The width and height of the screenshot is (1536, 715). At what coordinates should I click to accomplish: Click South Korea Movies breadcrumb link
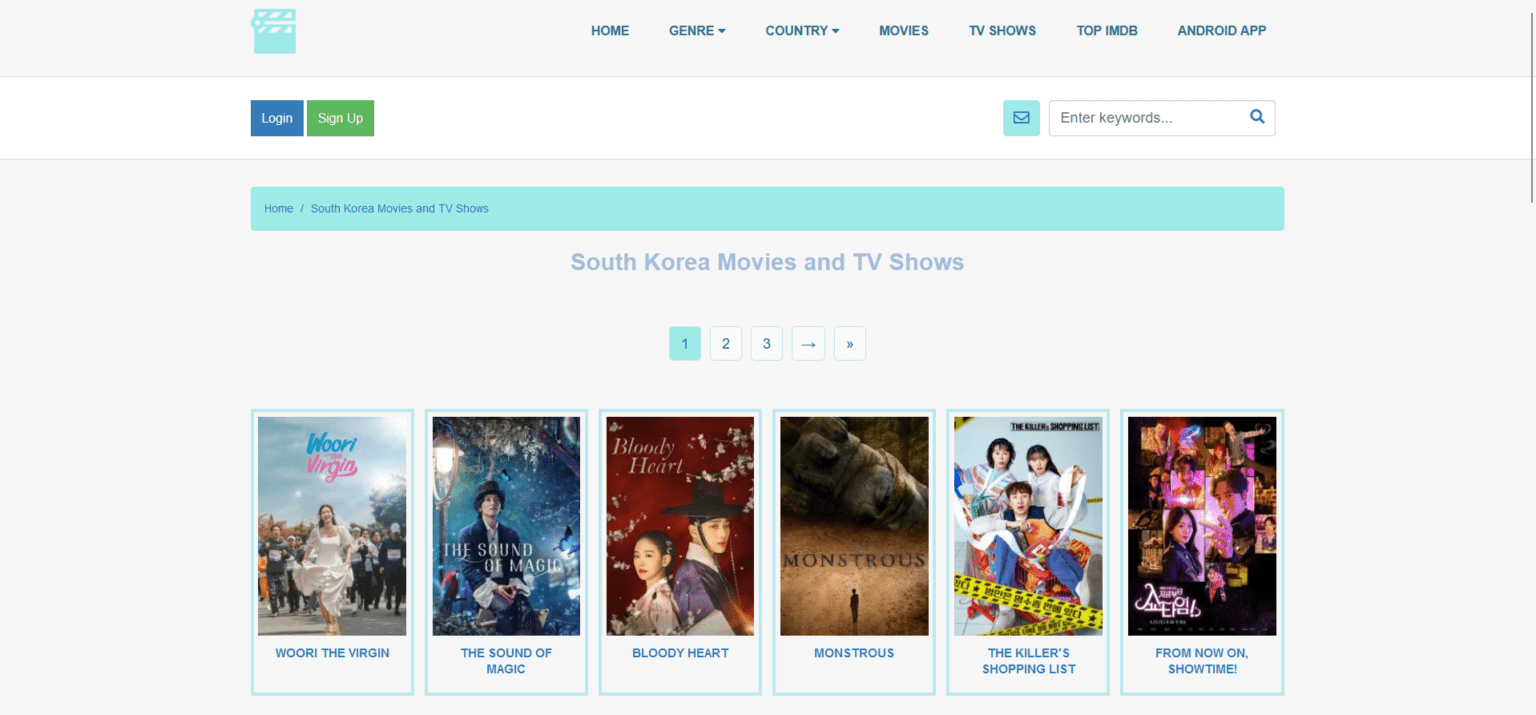(x=399, y=209)
